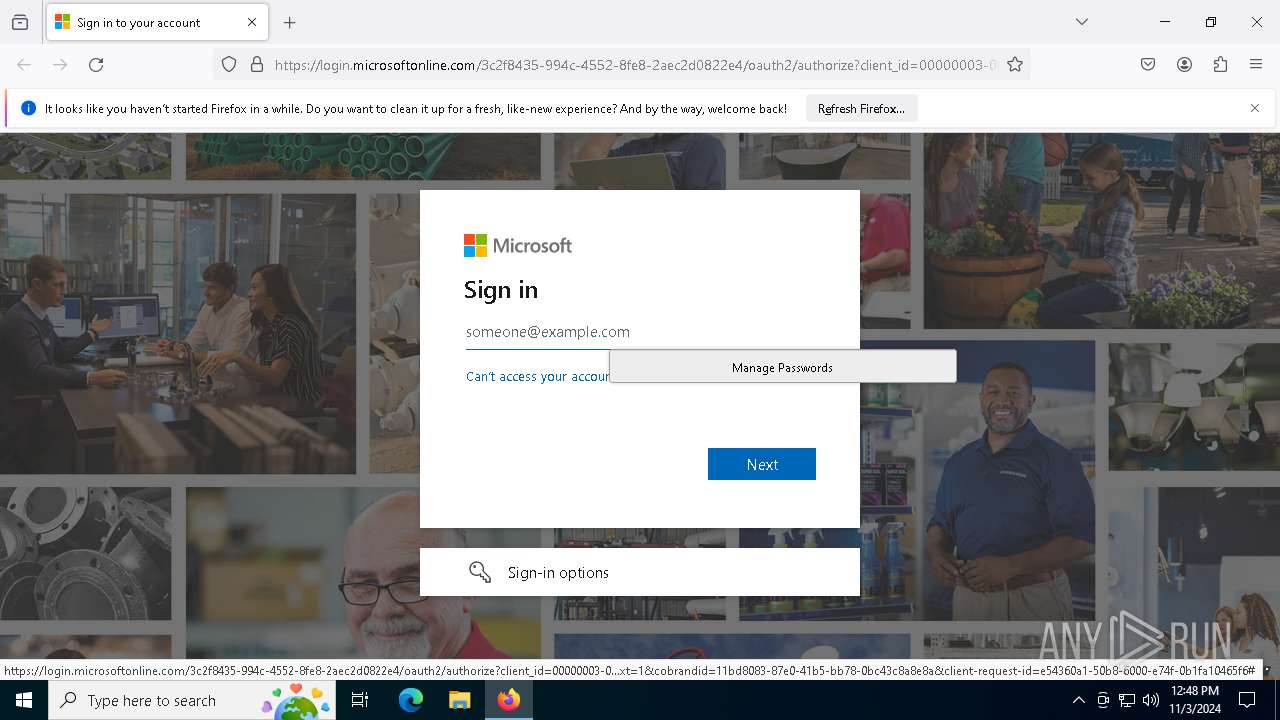Reload the current page
The image size is (1280, 720).
pos(96,65)
